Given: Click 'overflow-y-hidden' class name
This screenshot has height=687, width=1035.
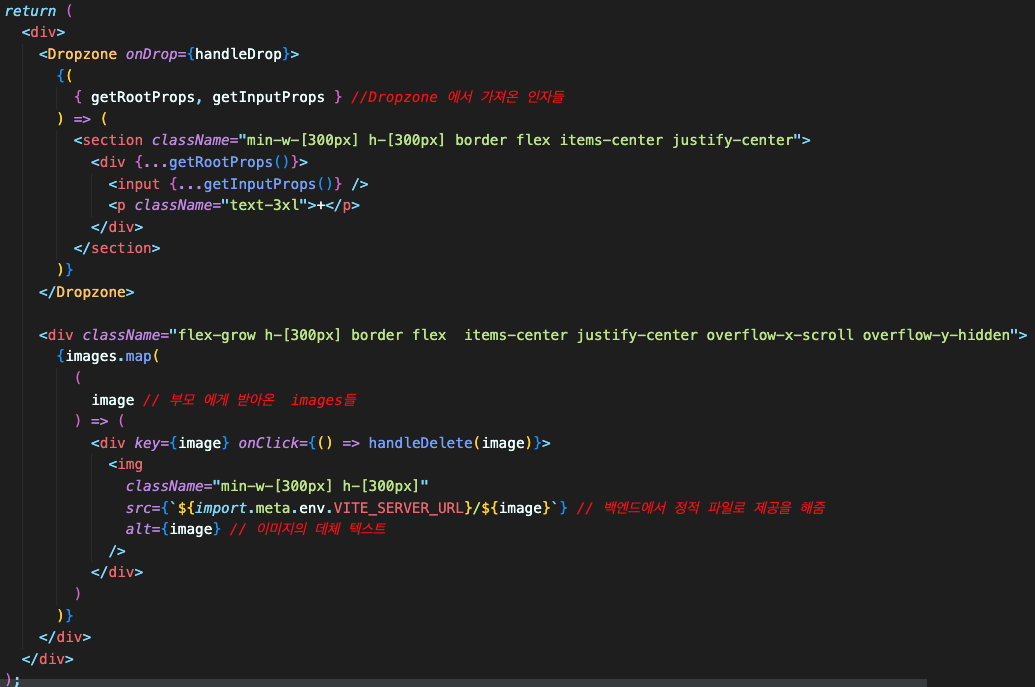Looking at the screenshot, I should [936, 335].
